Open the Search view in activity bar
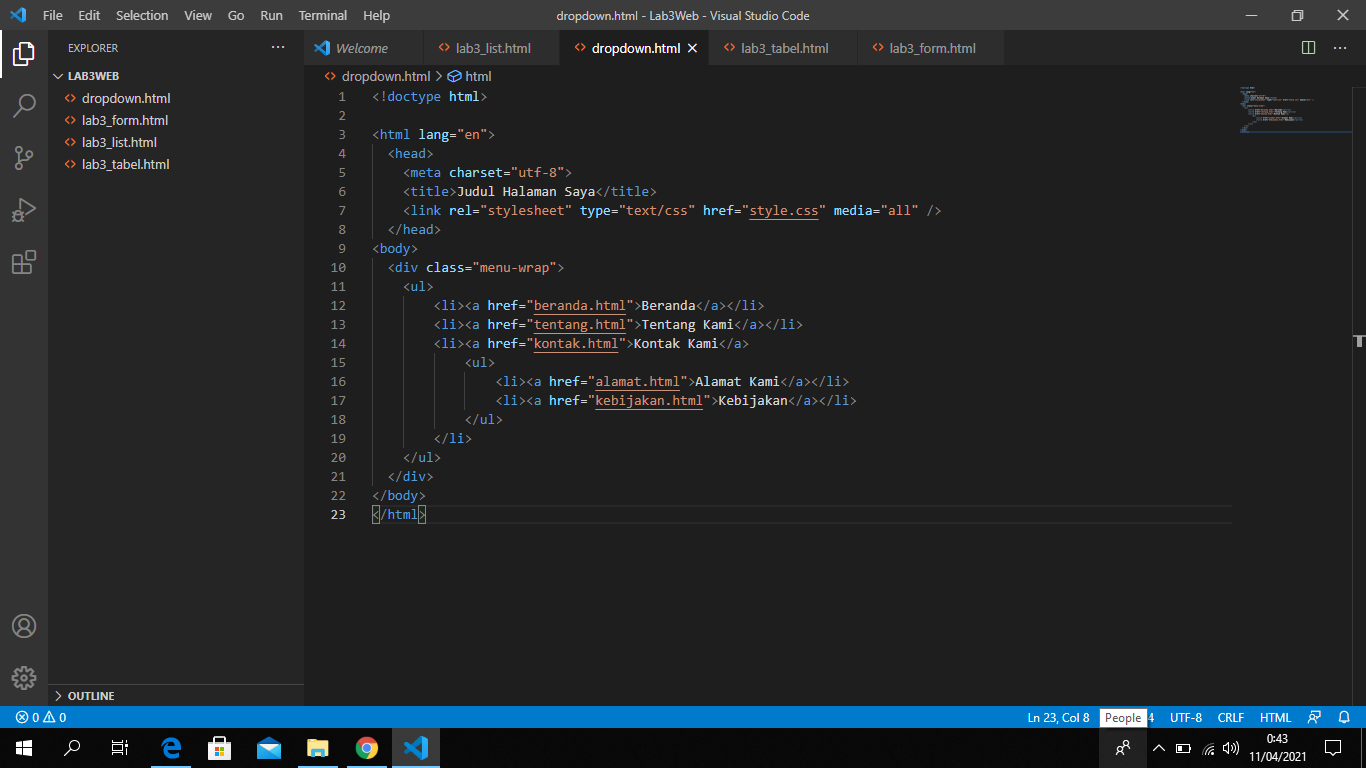Screen dimensions: 1366x768 [x=24, y=106]
